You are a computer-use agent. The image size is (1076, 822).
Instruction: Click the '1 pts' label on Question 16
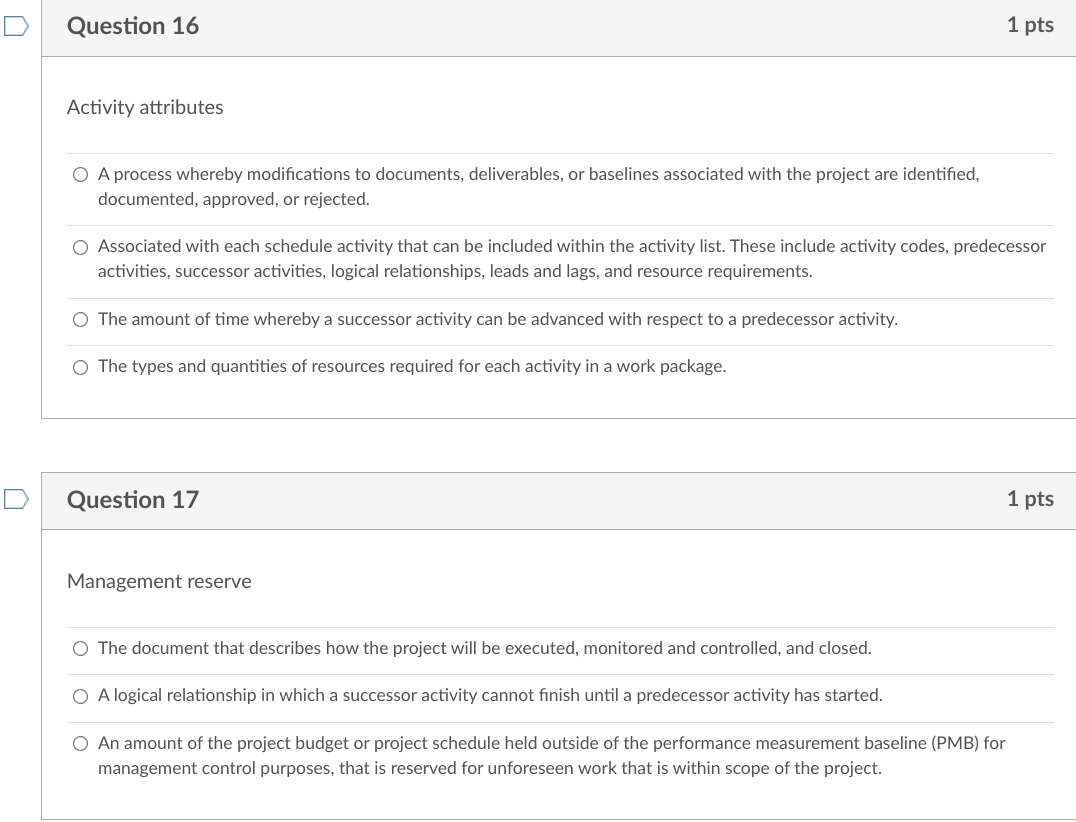tap(1031, 25)
